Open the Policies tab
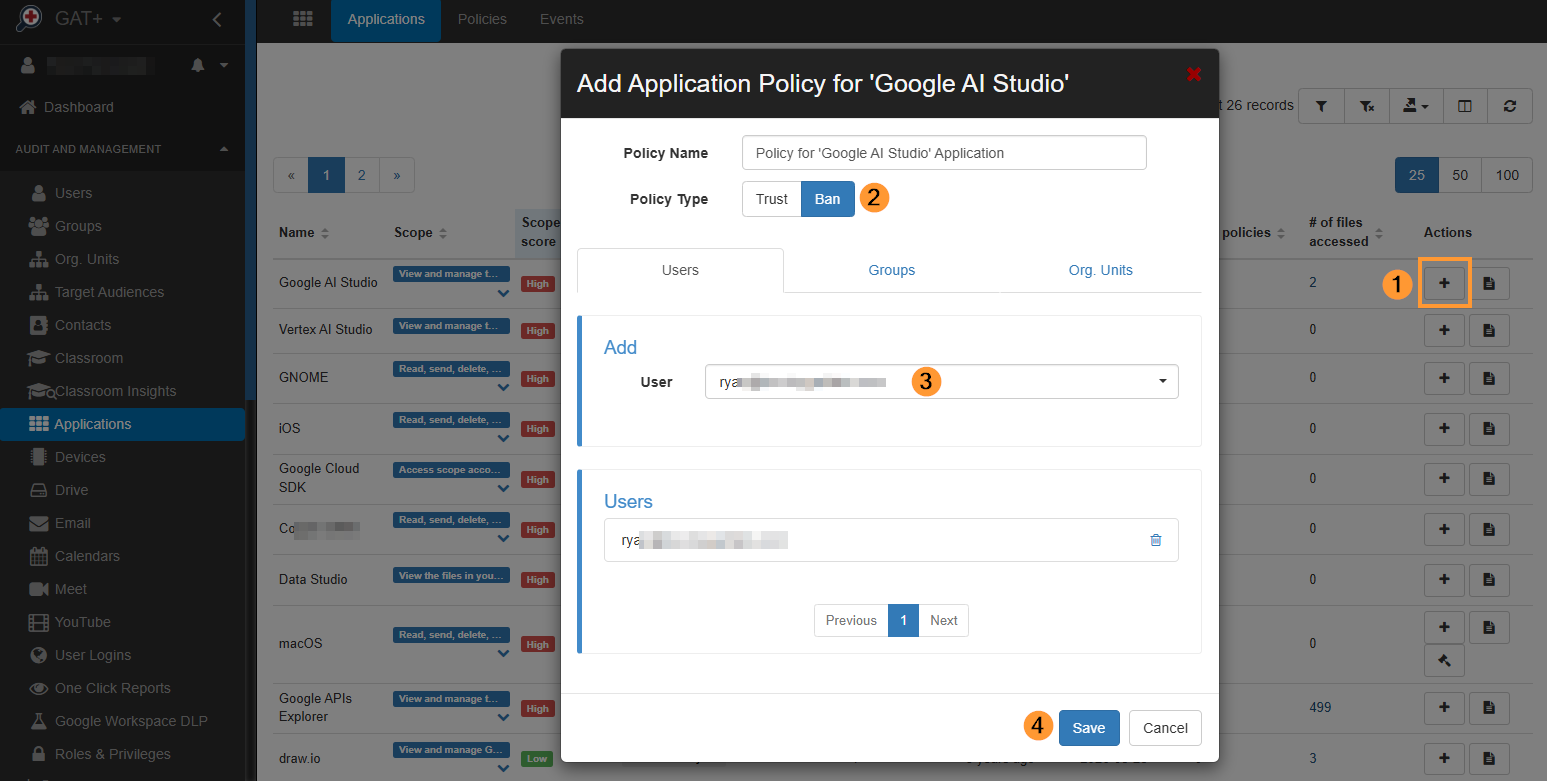 click(482, 19)
